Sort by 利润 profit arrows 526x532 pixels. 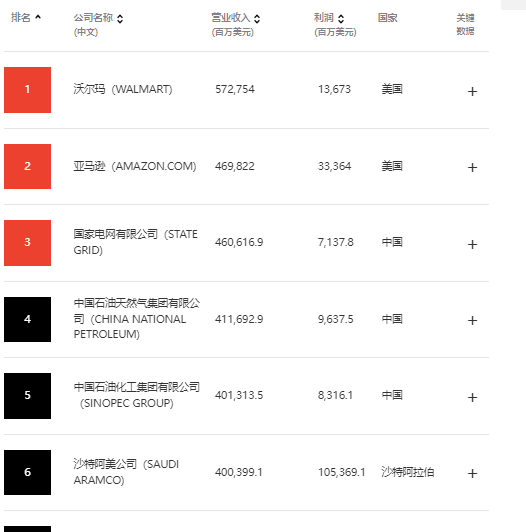(341, 19)
